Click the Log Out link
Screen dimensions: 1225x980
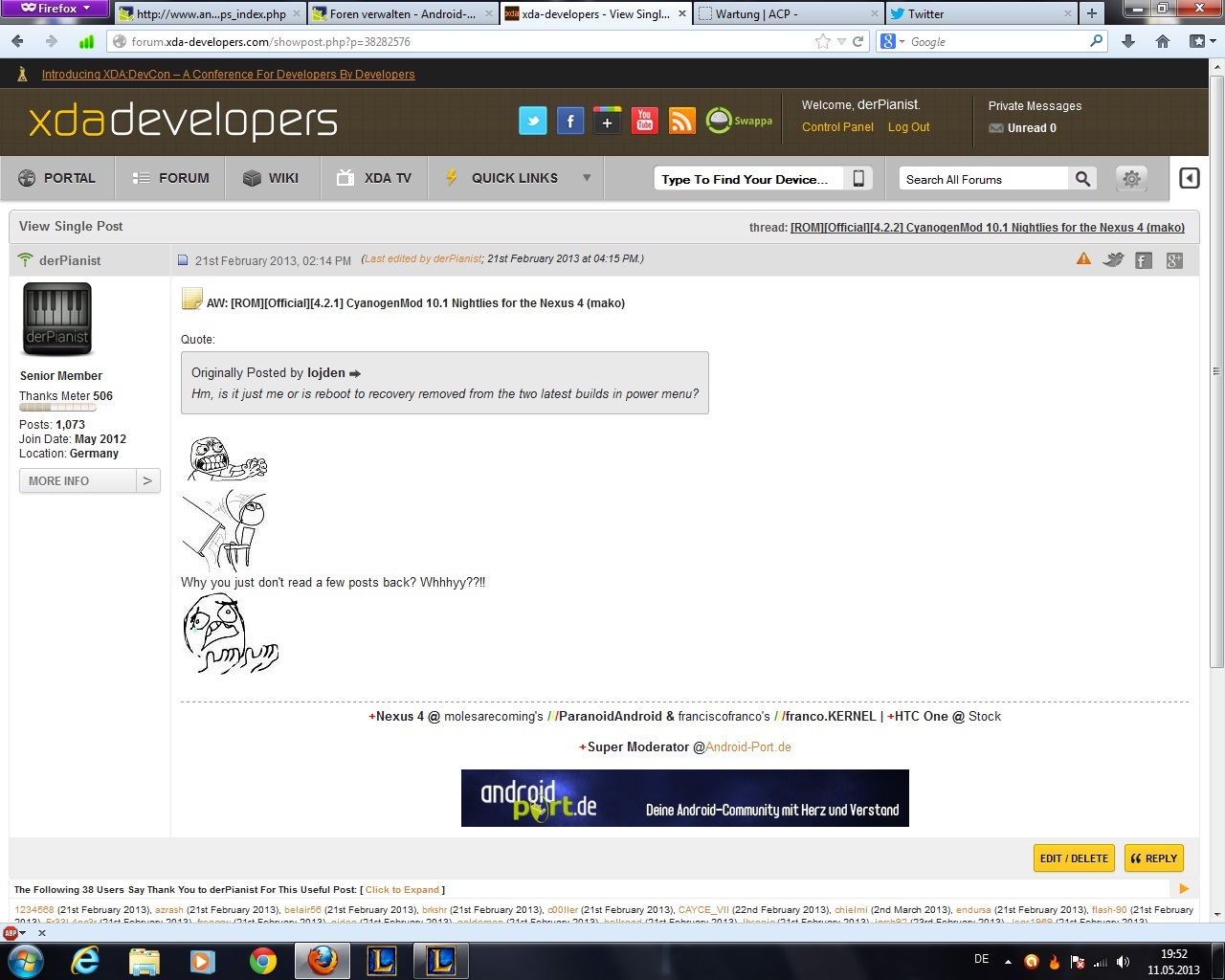click(908, 127)
